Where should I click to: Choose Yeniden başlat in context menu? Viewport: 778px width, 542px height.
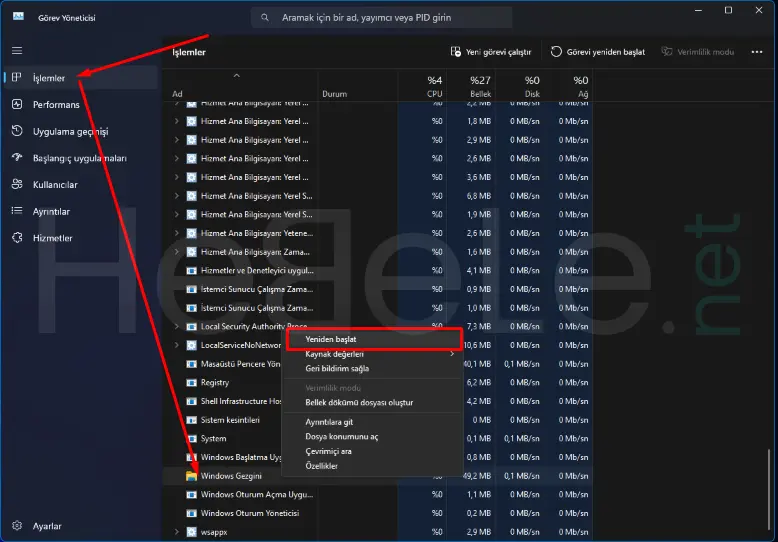[x=373, y=339]
